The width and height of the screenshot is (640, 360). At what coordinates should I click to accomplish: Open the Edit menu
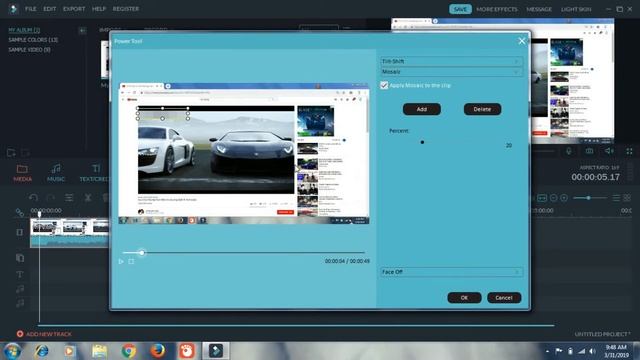pos(50,9)
